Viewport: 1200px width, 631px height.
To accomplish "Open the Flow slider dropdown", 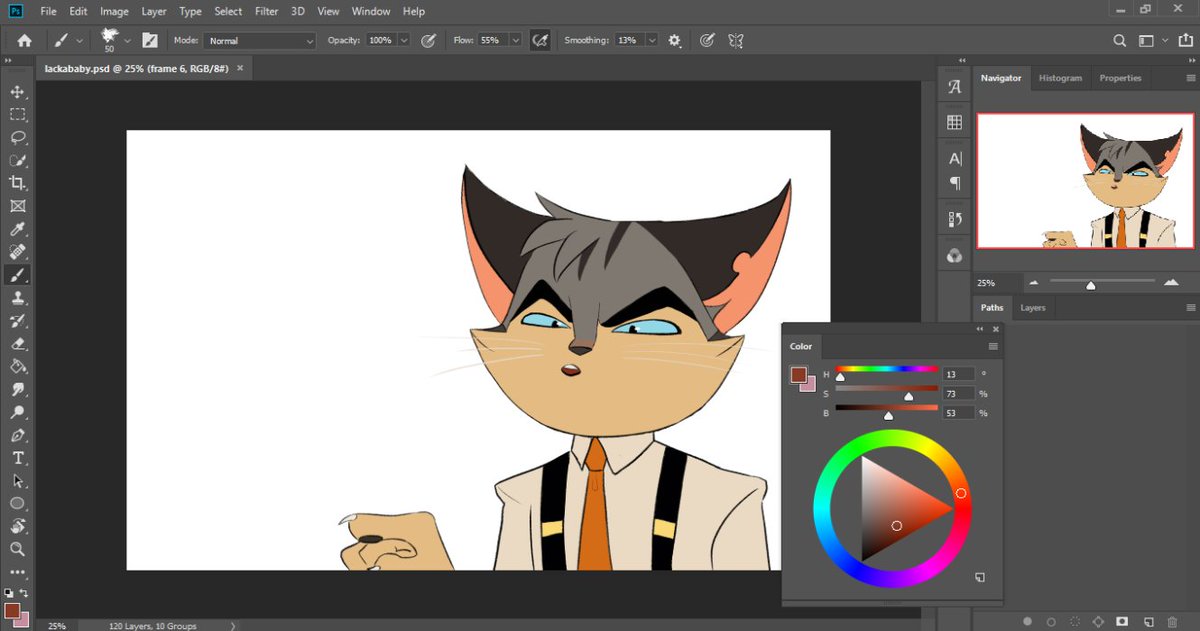I will coord(516,41).
